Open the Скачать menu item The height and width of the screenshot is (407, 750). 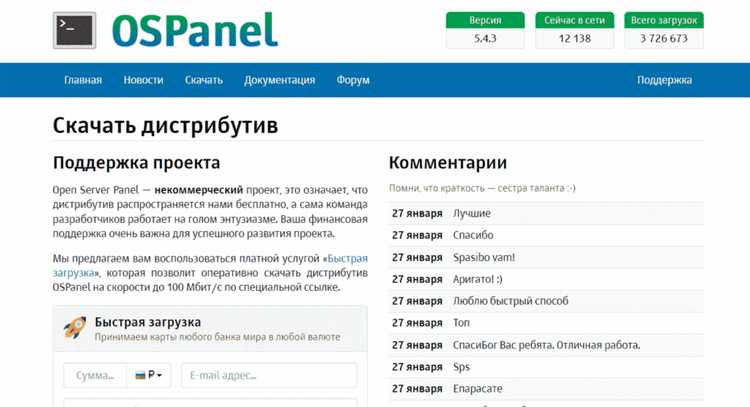click(204, 80)
